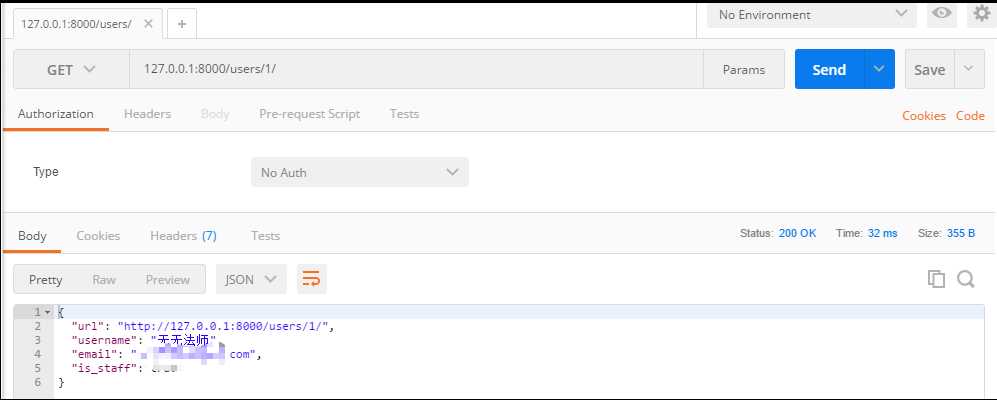
Task: Collapse the JSON fold arrow on line 1
Action: [47, 313]
